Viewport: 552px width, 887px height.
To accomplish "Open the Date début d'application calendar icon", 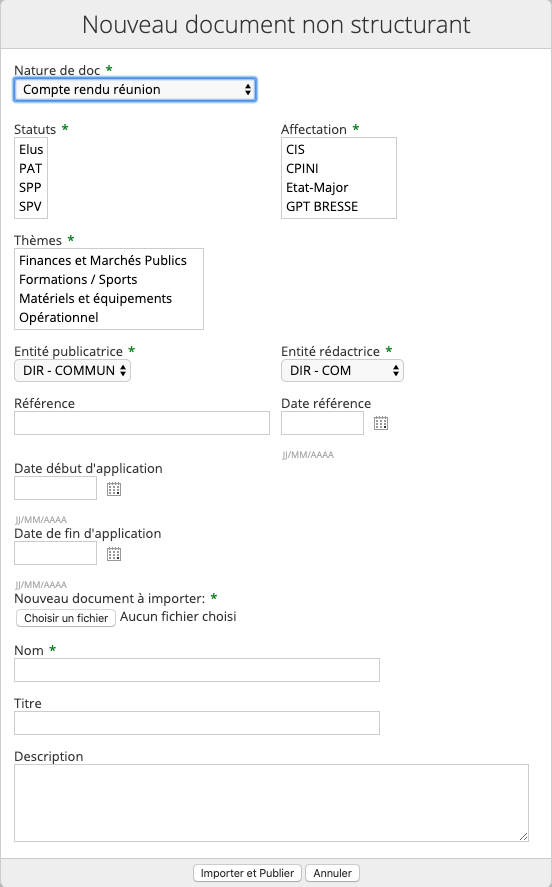I will coord(114,489).
